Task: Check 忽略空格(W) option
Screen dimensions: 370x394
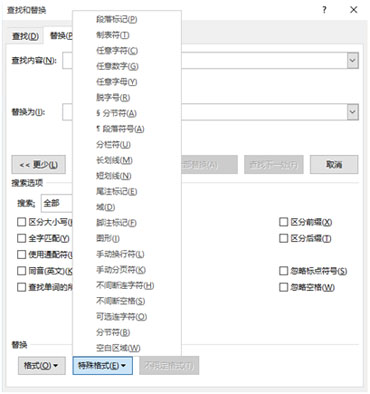Action: click(x=283, y=287)
